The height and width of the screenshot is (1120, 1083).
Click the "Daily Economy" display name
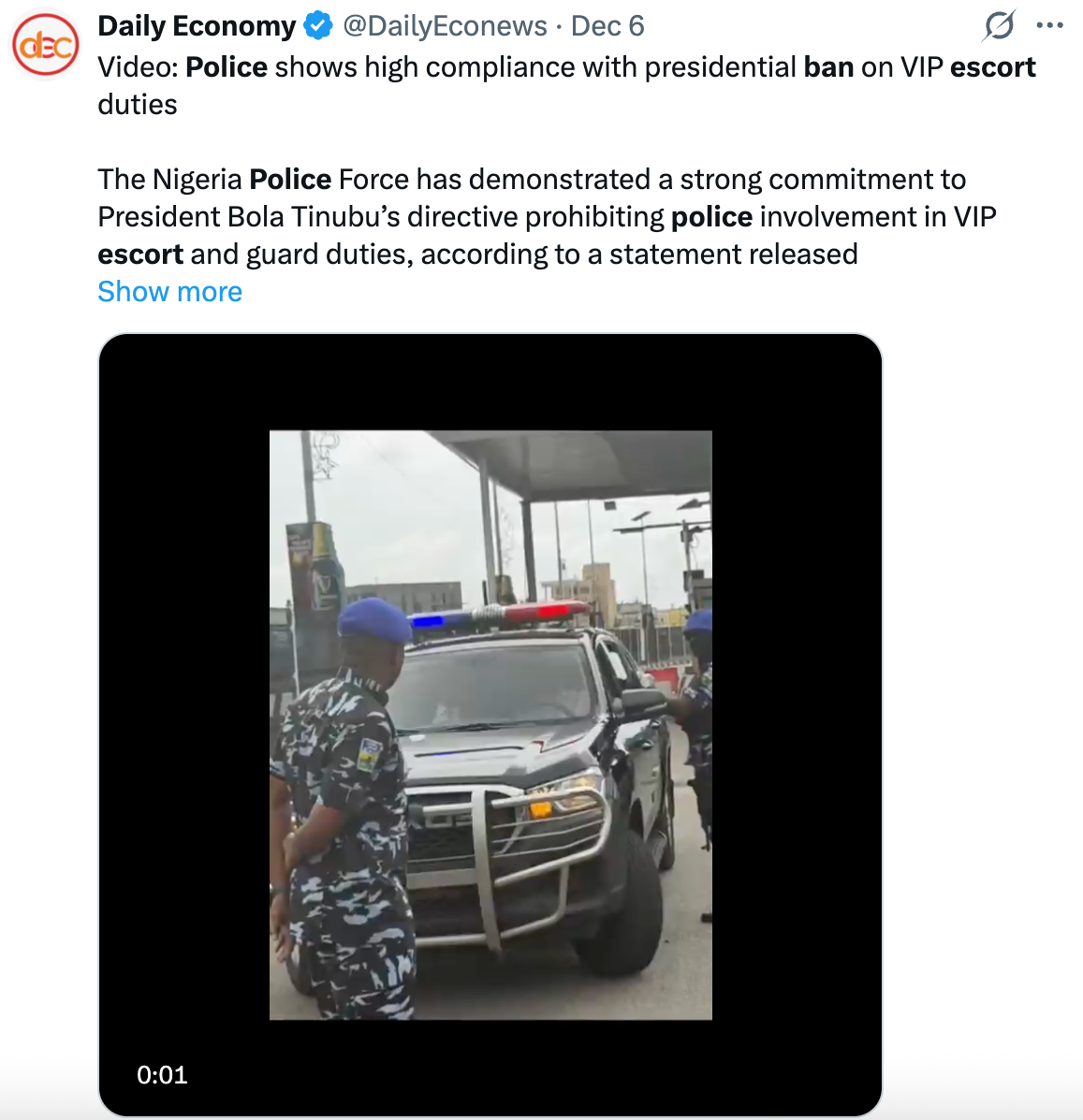pyautogui.click(x=197, y=26)
